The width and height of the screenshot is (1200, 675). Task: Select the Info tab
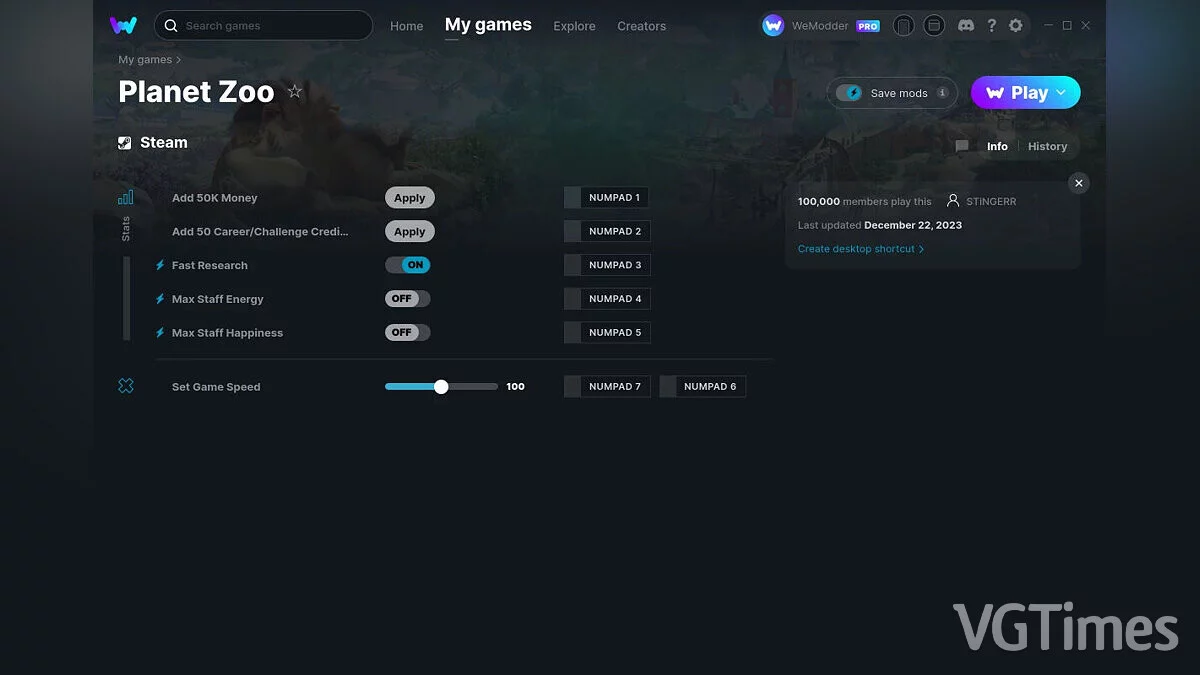tap(997, 146)
